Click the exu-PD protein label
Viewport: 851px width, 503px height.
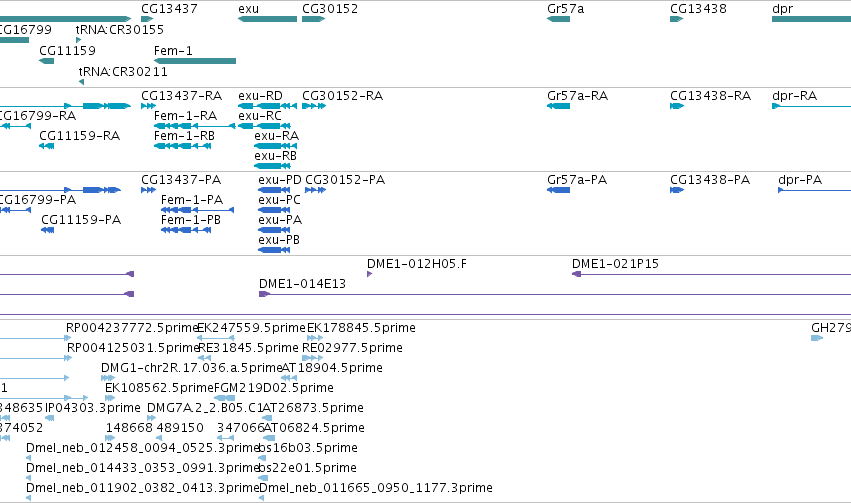click(280, 180)
